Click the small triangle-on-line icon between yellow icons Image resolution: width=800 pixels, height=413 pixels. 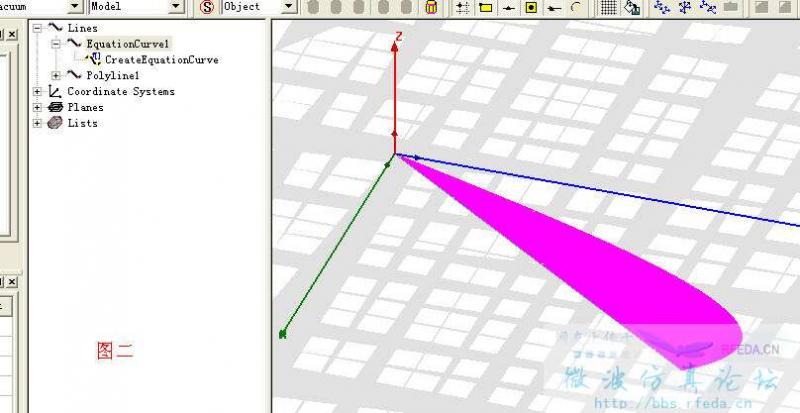tap(508, 8)
